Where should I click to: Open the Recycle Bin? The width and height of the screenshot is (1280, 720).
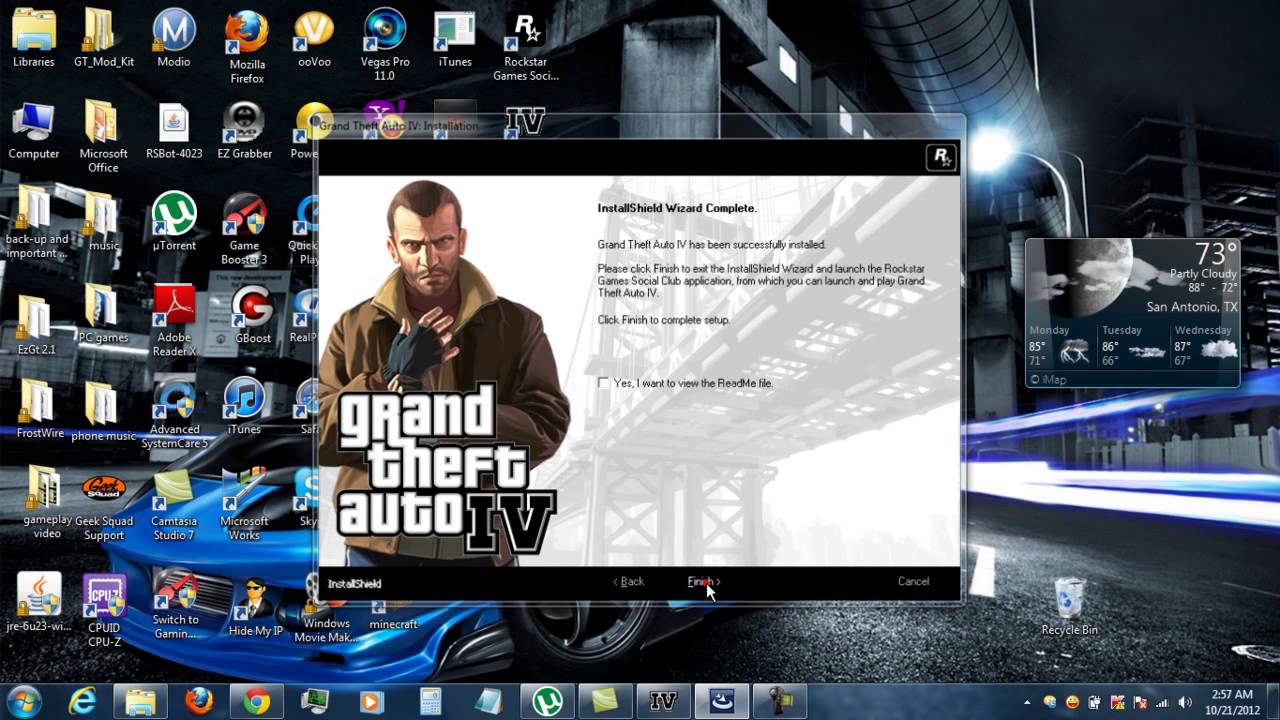[x=1069, y=606]
